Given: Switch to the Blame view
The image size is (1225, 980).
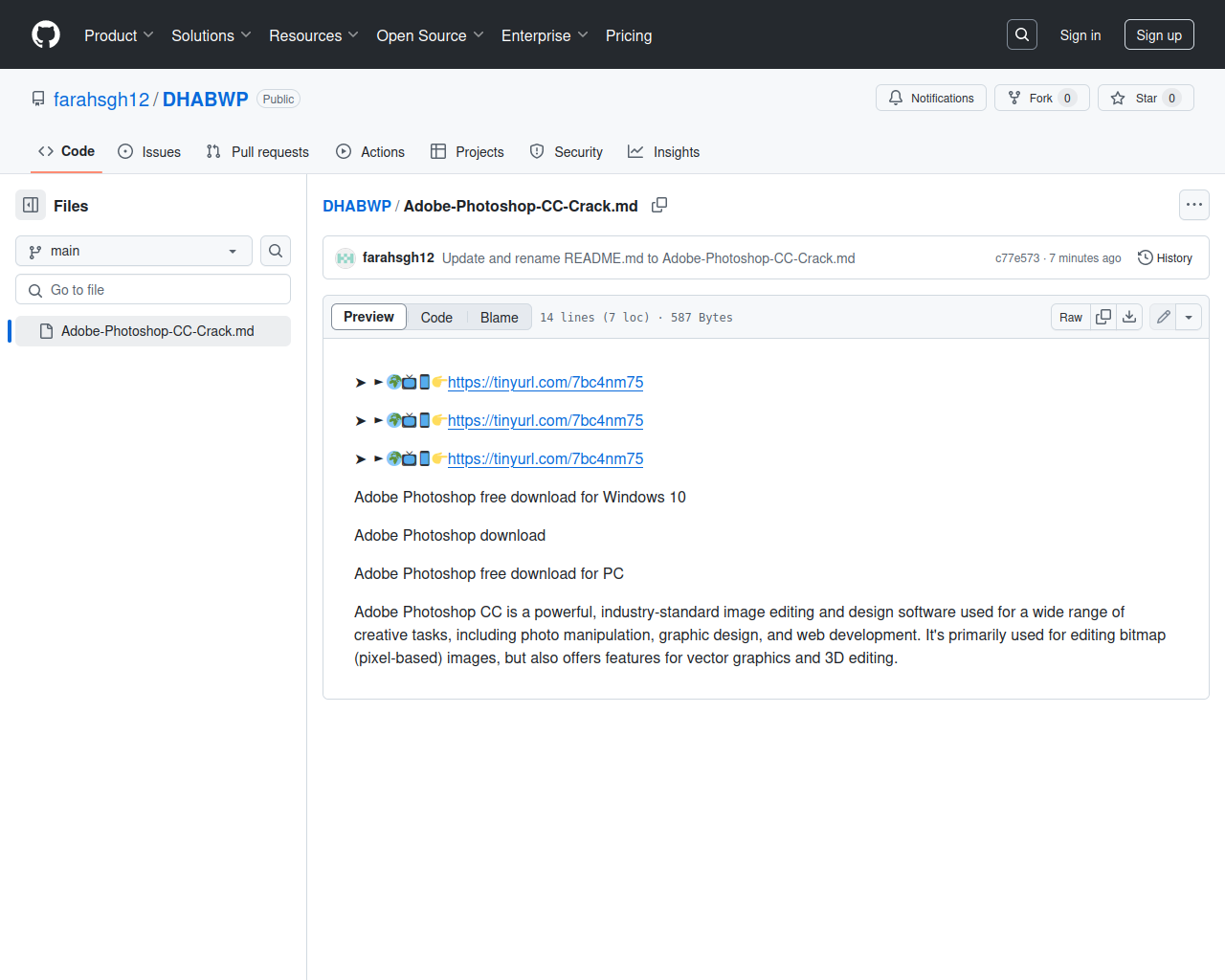Looking at the screenshot, I should tap(500, 317).
